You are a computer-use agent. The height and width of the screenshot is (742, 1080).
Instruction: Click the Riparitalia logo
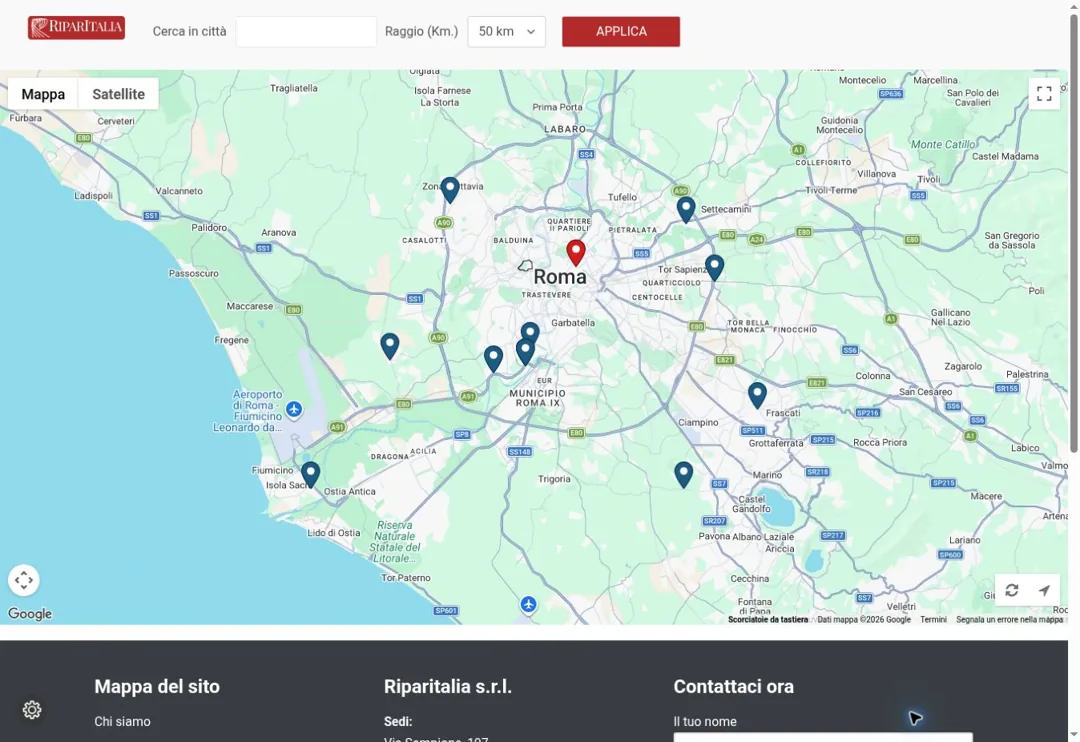76,28
